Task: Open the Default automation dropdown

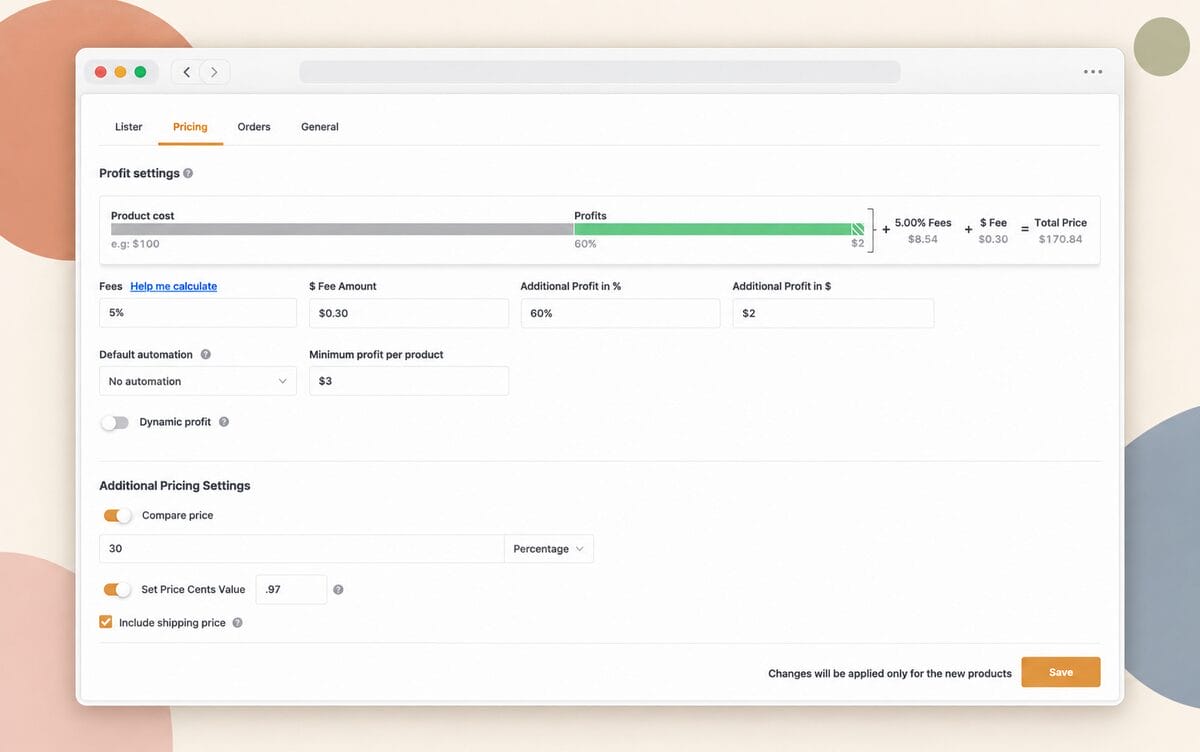Action: [x=198, y=381]
